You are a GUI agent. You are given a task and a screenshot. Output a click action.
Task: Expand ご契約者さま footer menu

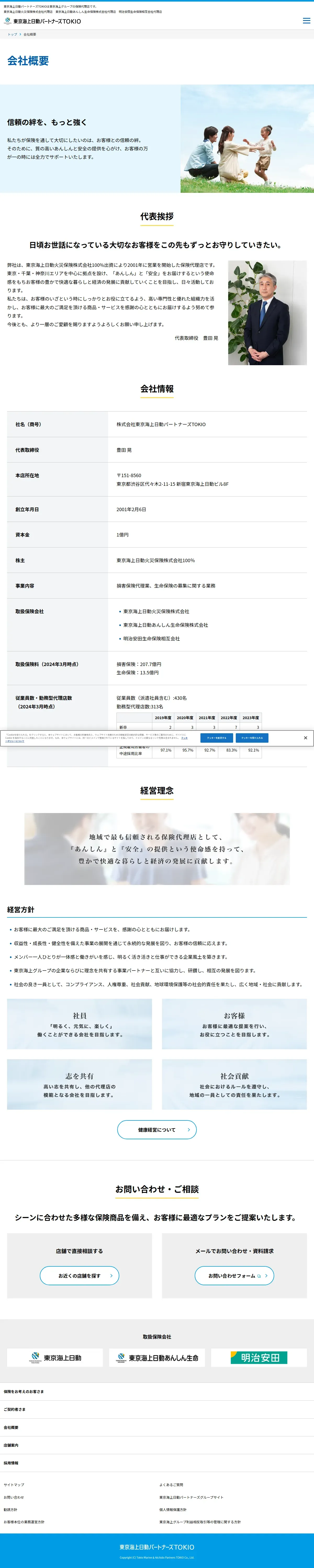pos(157,1409)
